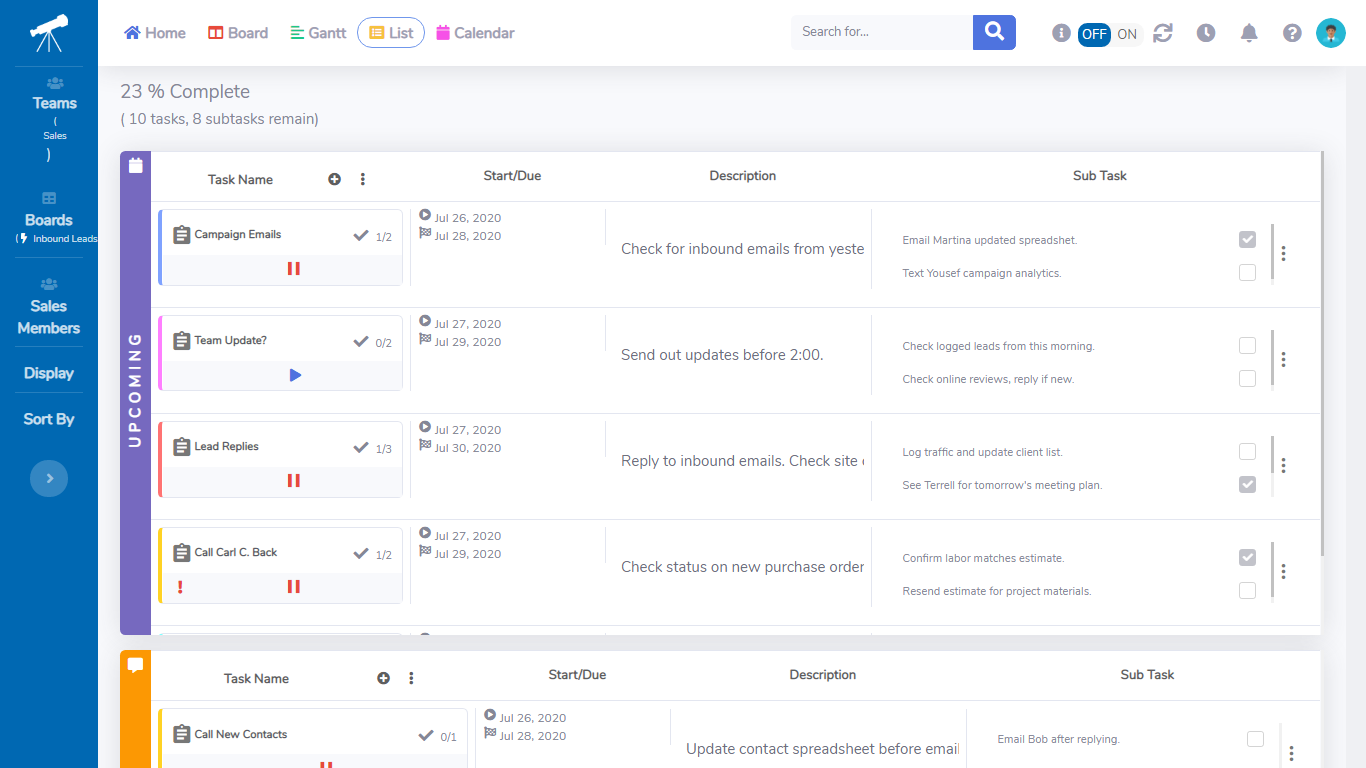The width and height of the screenshot is (1366, 768).
Task: Open more options for Campaign Emails row
Action: pos(1284,254)
